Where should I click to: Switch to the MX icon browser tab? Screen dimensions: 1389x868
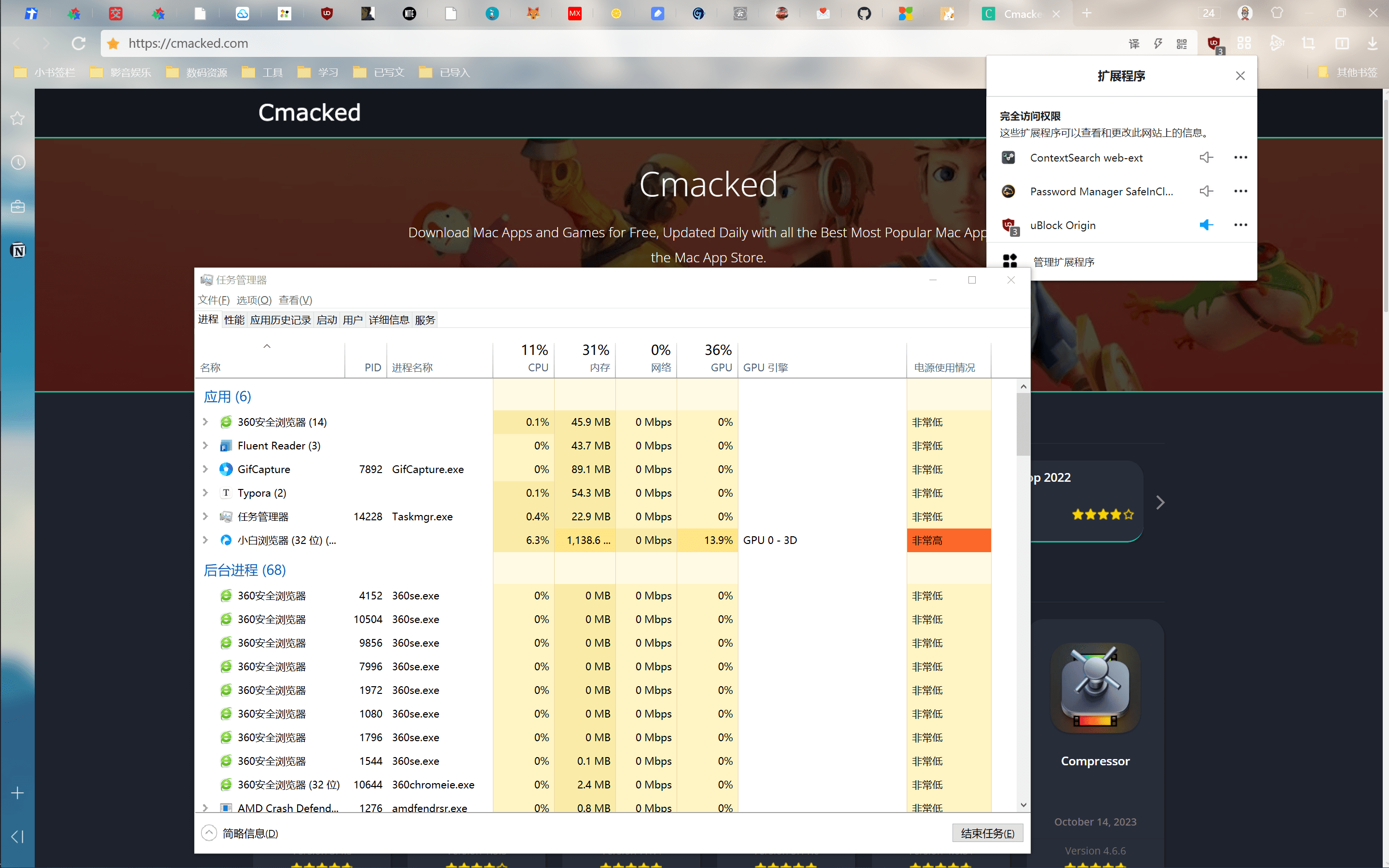point(574,13)
